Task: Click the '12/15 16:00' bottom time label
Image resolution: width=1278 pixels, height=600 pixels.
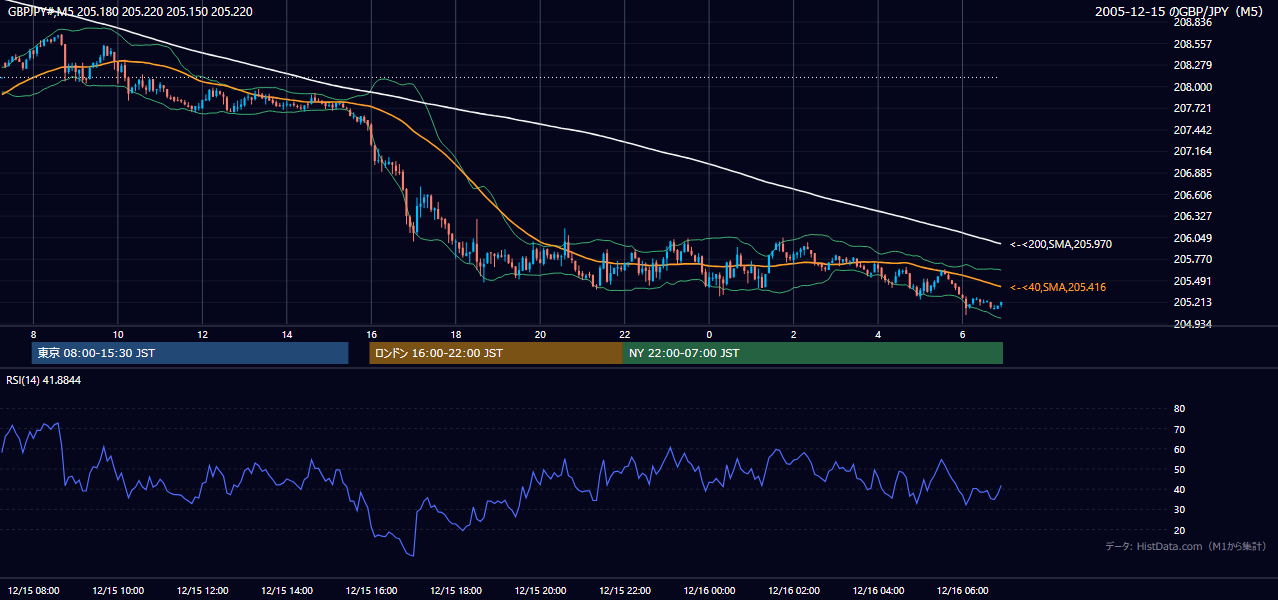Action: pos(371,590)
